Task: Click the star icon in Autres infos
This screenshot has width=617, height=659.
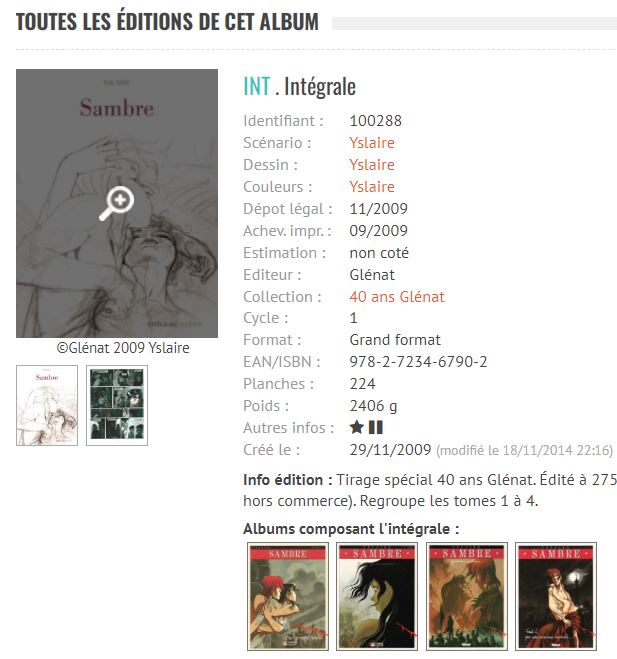Action: [x=356, y=427]
